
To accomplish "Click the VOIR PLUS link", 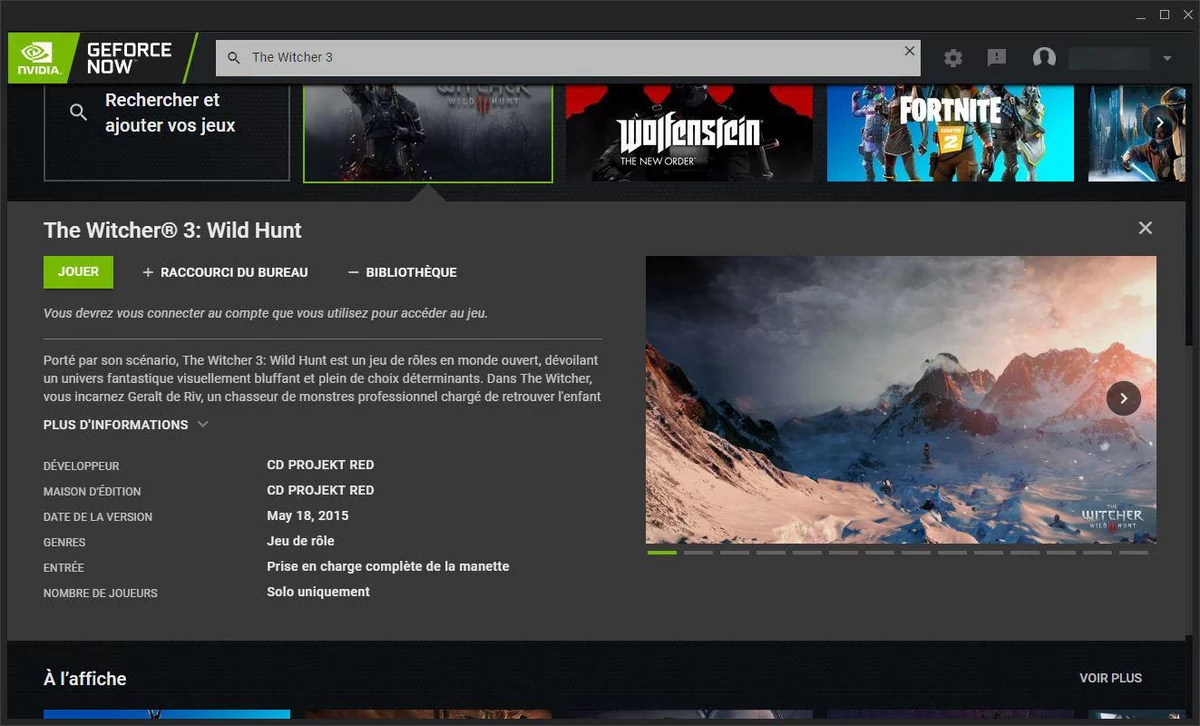I will click(x=1110, y=678).
